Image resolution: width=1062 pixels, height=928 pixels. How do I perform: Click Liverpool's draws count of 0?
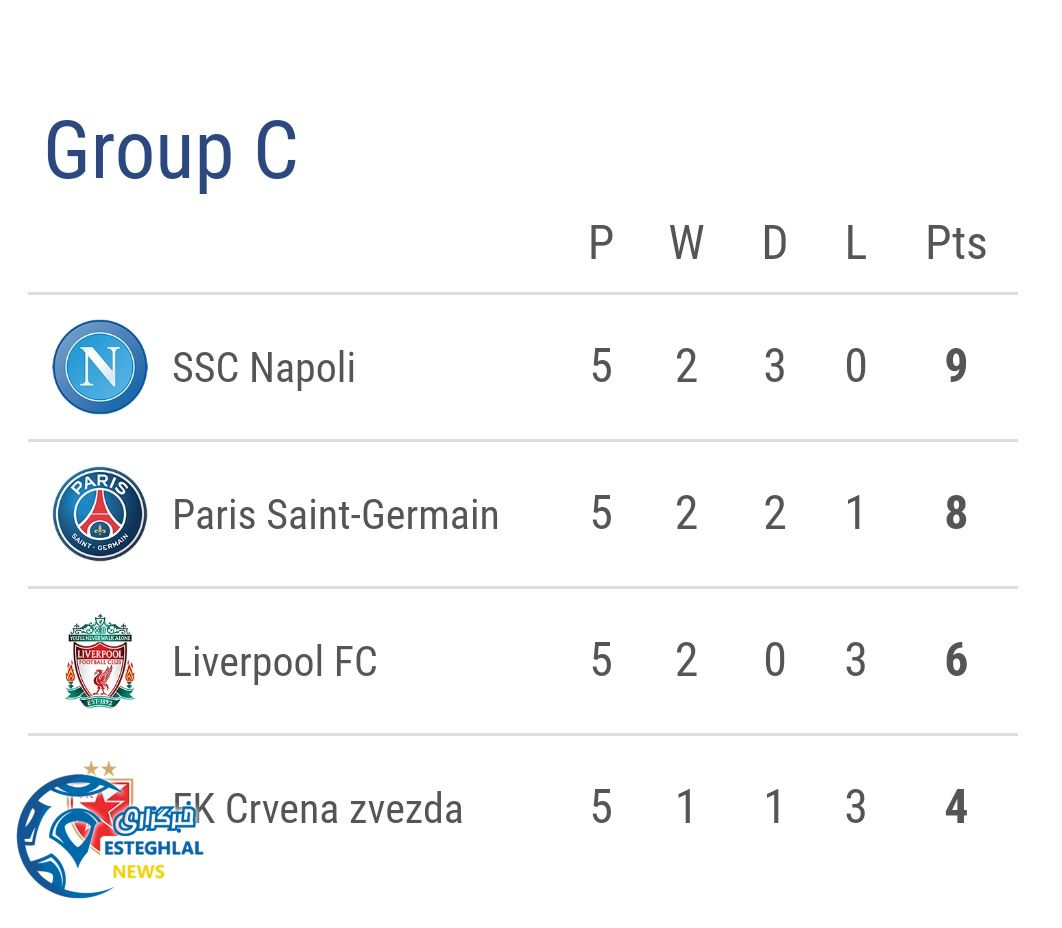click(x=774, y=661)
